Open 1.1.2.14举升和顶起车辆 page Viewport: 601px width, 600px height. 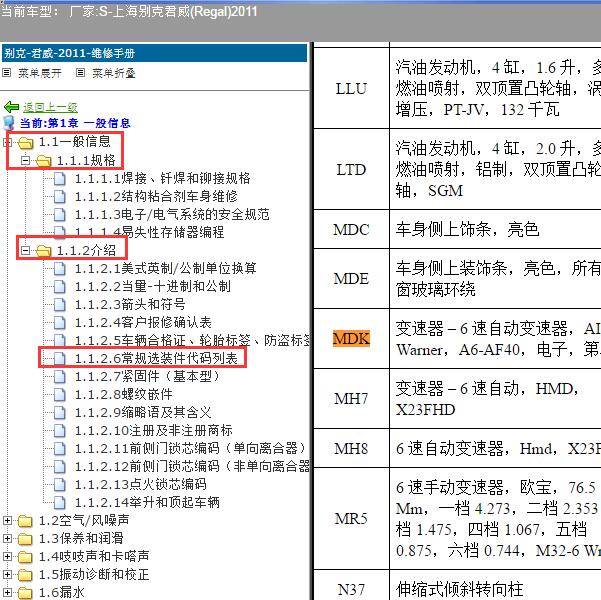point(147,503)
